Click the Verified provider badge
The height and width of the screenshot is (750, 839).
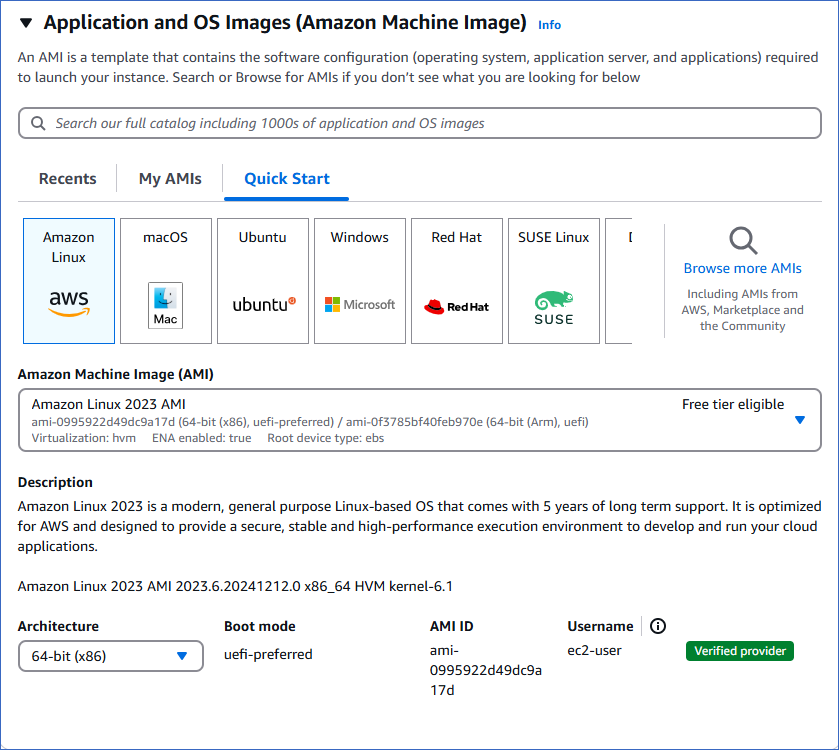coord(740,651)
